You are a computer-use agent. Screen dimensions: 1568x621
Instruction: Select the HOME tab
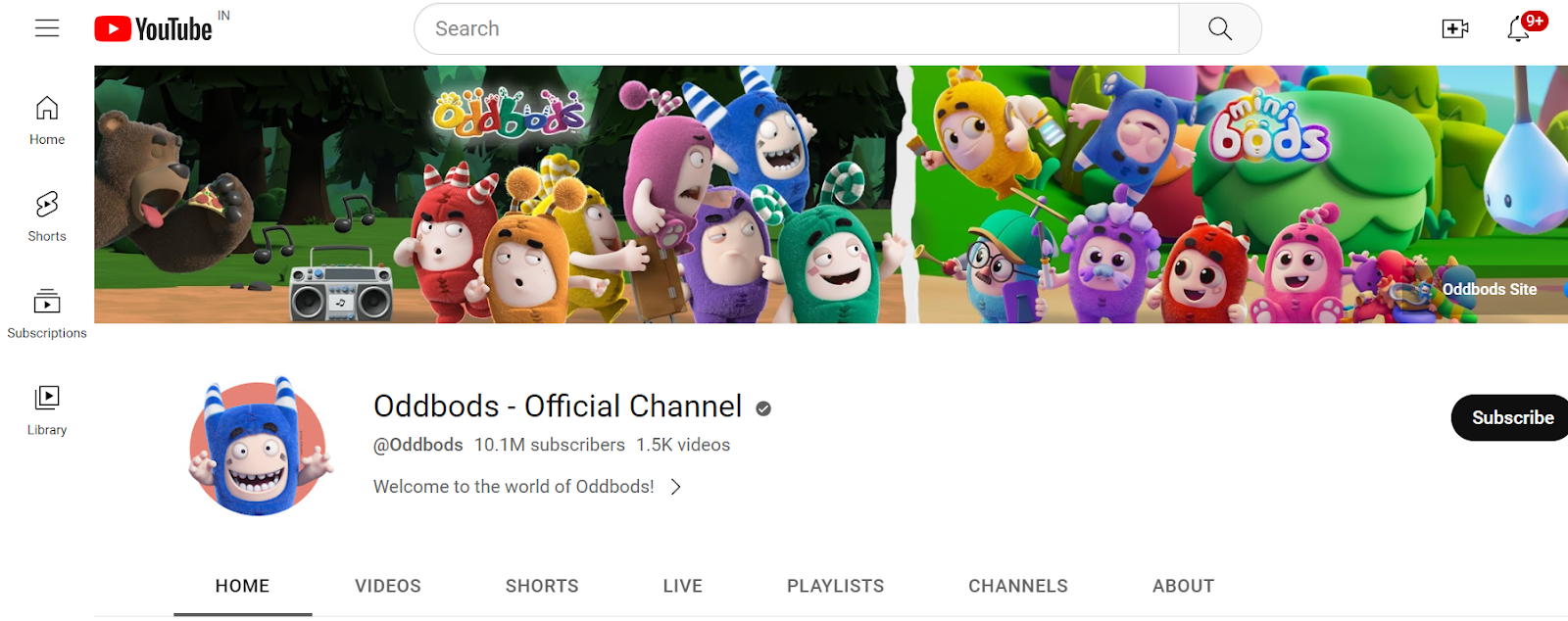pos(242,586)
